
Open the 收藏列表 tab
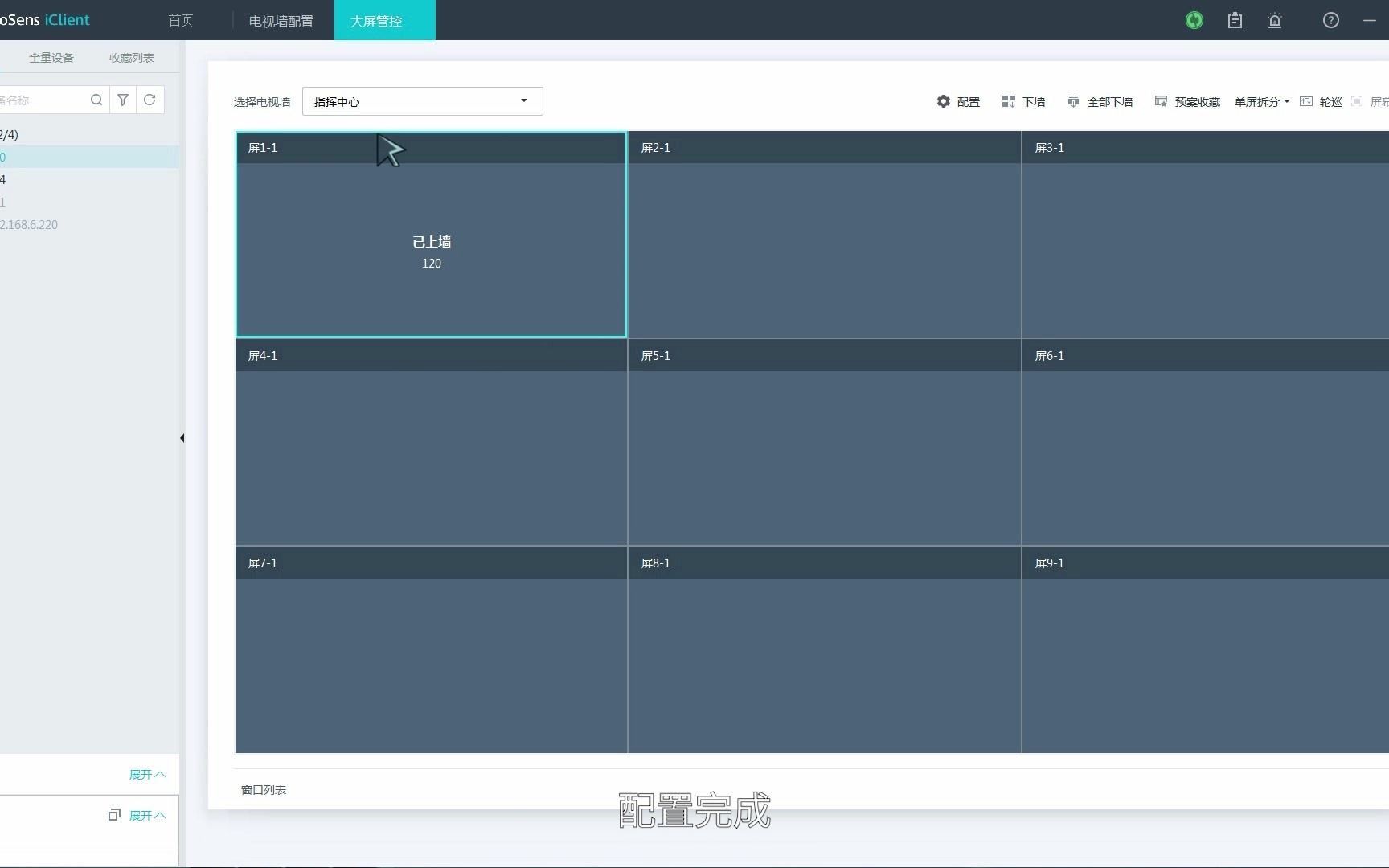[x=132, y=58]
